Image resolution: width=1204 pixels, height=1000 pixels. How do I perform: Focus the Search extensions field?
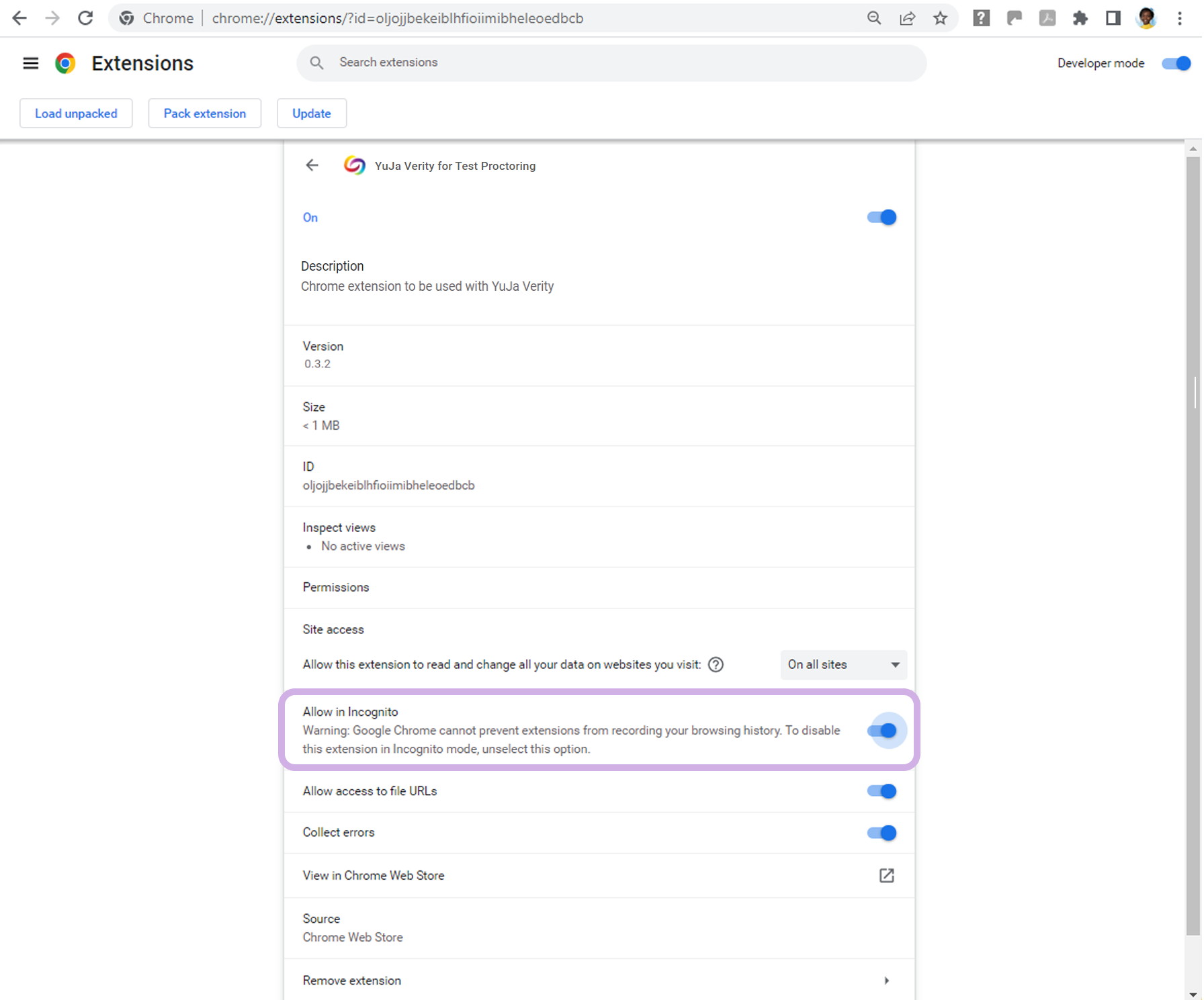click(611, 62)
